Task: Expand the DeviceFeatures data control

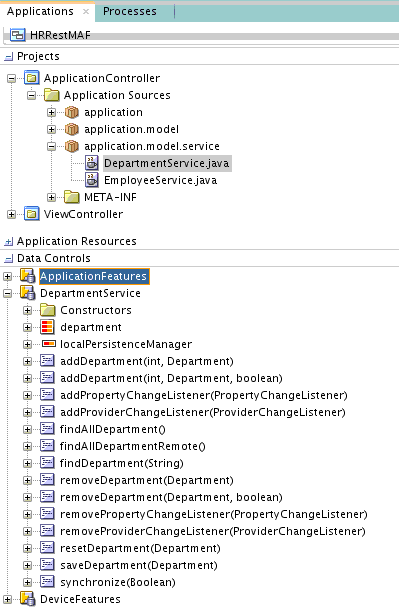Action: [7, 599]
